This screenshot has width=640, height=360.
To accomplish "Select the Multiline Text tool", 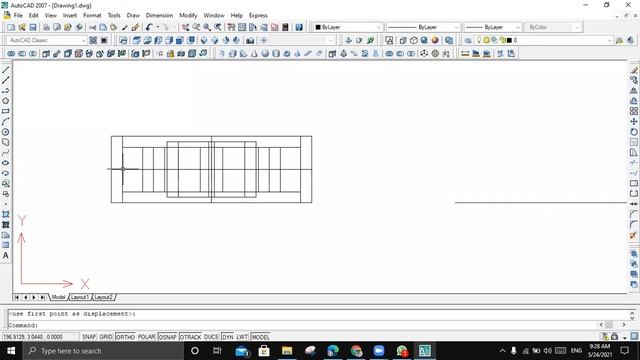I will (6, 256).
